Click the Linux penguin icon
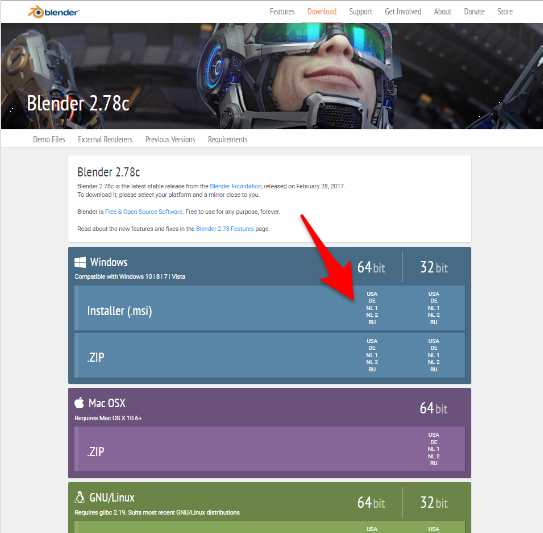The image size is (543, 533). coord(80,497)
